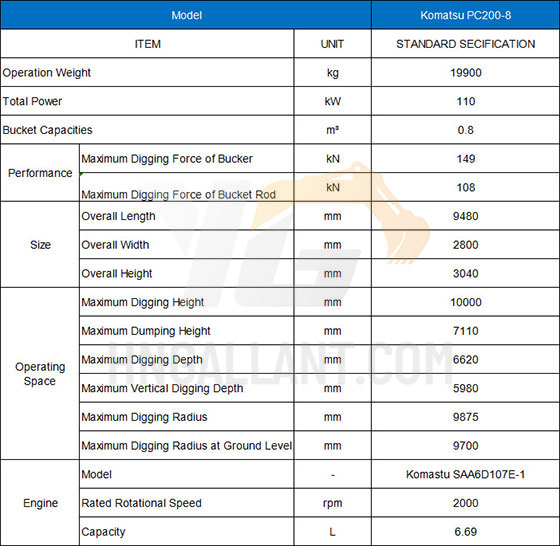Select 'Maximum Digging Force of Bucket Rod'
560x546 pixels.
click(x=179, y=195)
